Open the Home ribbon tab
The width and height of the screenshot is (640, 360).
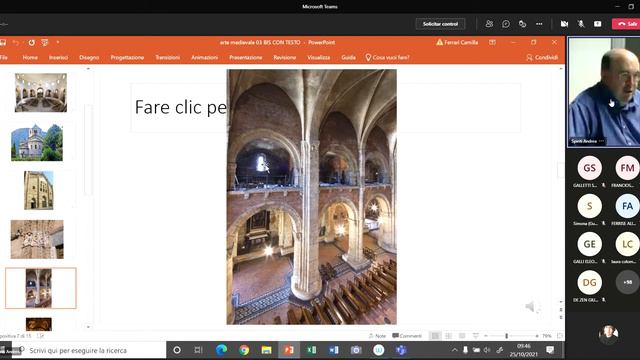tap(30, 58)
